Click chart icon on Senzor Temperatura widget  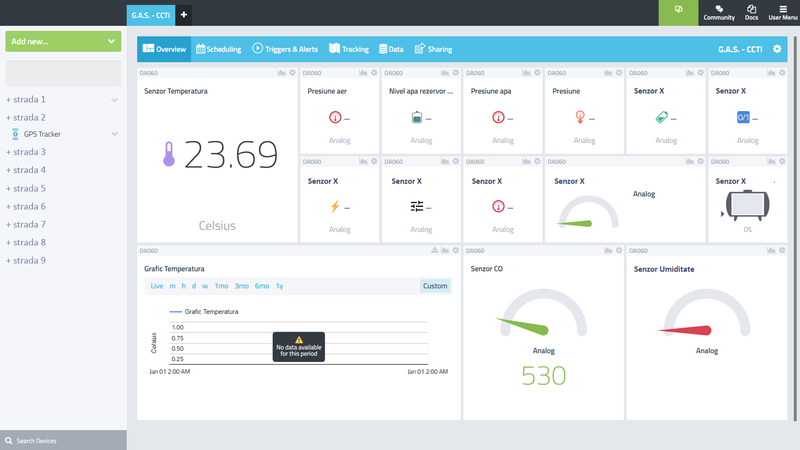coord(281,73)
